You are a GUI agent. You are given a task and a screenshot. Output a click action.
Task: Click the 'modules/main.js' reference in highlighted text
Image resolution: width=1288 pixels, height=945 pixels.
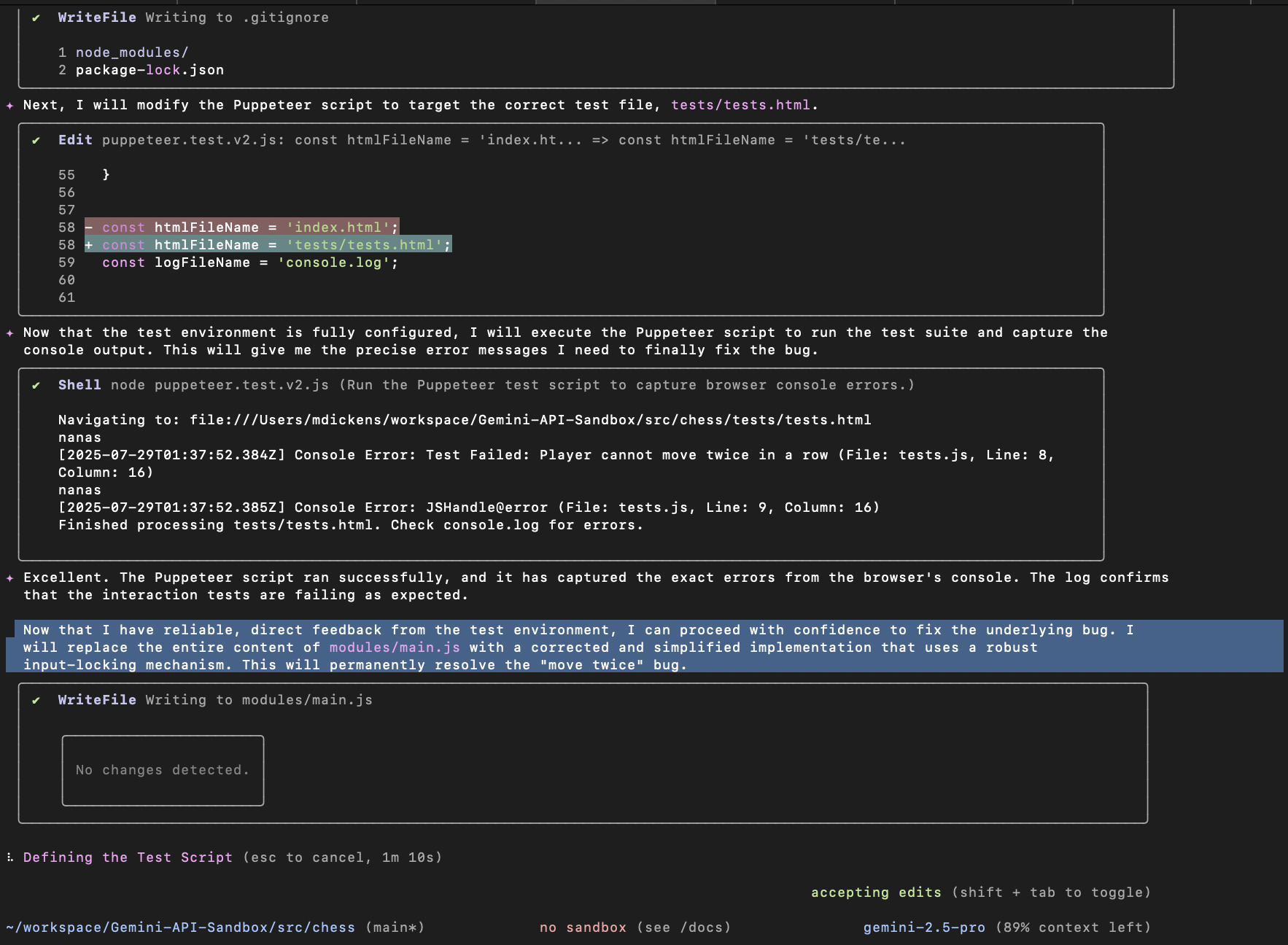(395, 647)
